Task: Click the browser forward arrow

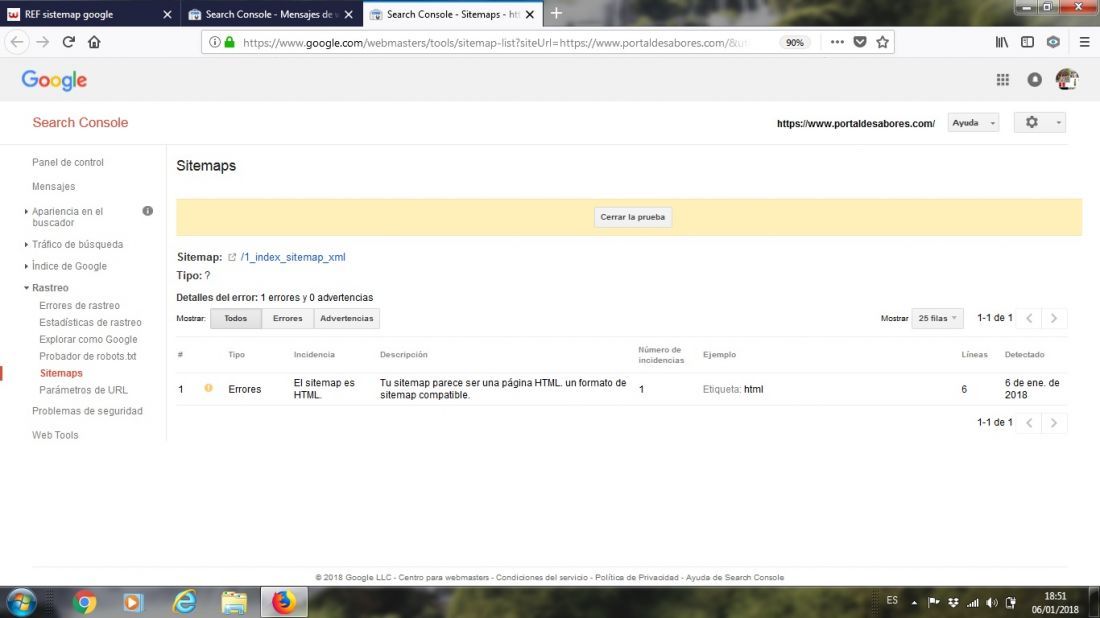Action: pyautogui.click(x=43, y=42)
